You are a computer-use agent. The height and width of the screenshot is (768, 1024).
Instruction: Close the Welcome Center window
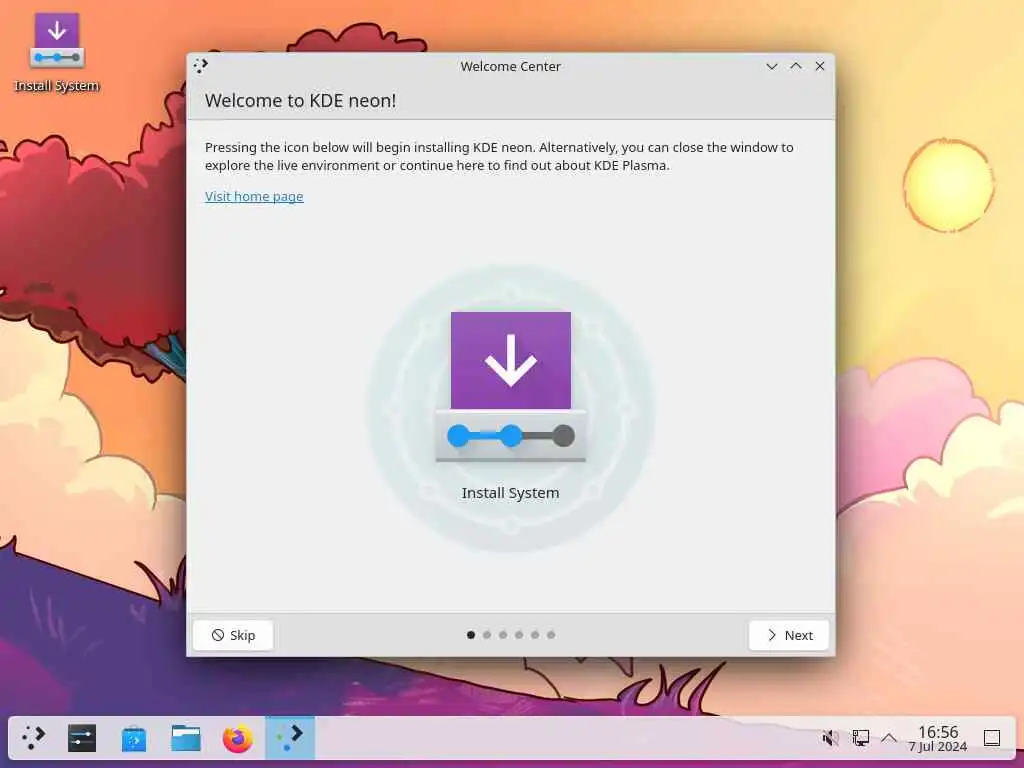[820, 66]
